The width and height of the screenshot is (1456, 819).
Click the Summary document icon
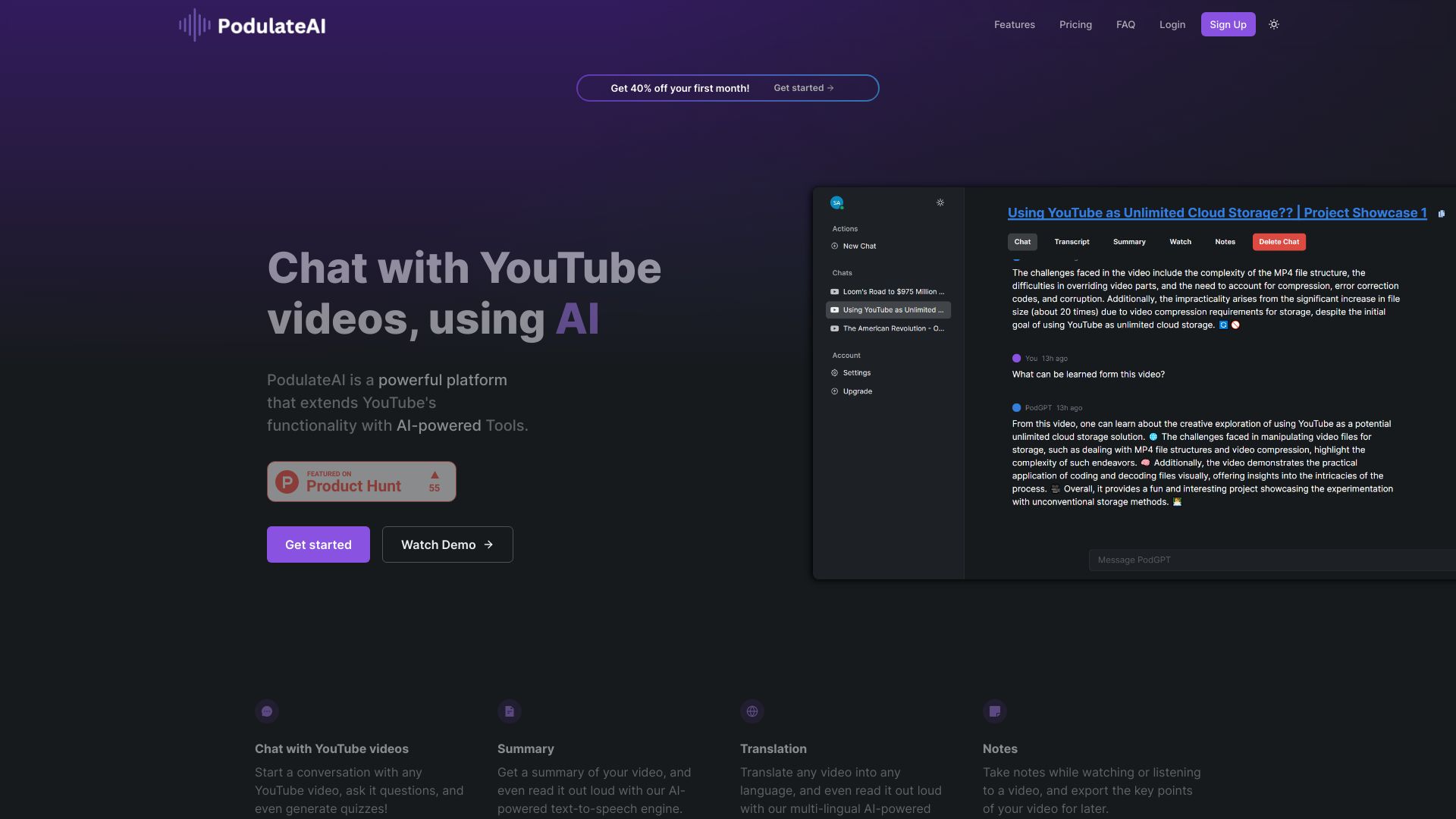pos(510,711)
